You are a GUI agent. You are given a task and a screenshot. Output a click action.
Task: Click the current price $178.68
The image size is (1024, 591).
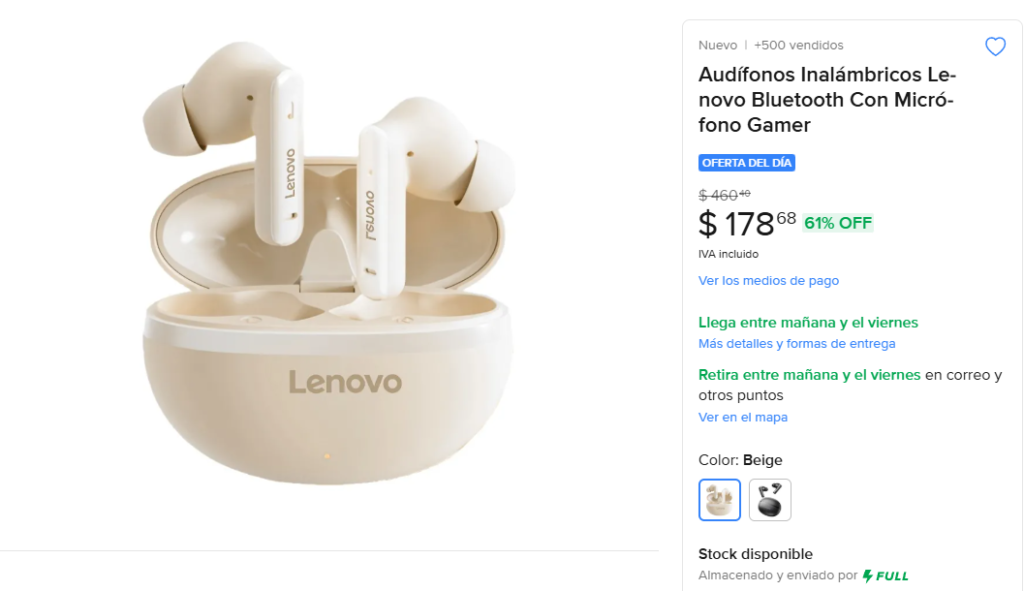(x=746, y=223)
